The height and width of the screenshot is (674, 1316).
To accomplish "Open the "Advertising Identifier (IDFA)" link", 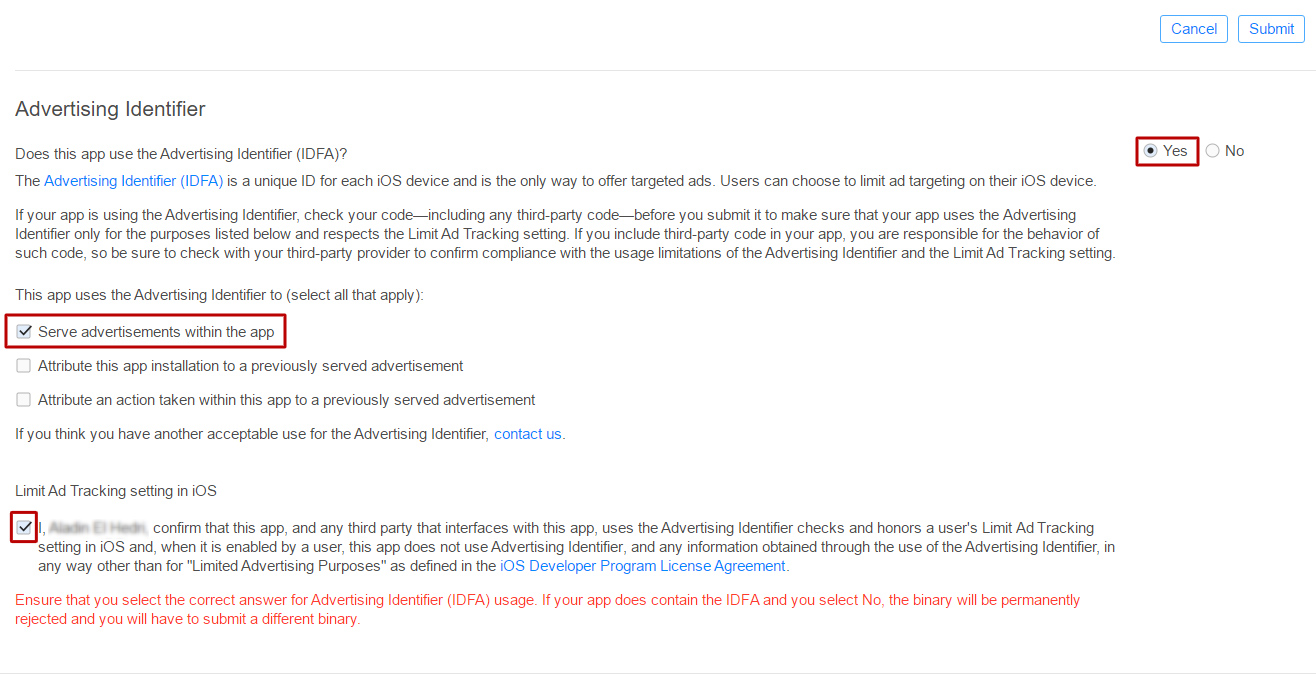I will pos(133,181).
